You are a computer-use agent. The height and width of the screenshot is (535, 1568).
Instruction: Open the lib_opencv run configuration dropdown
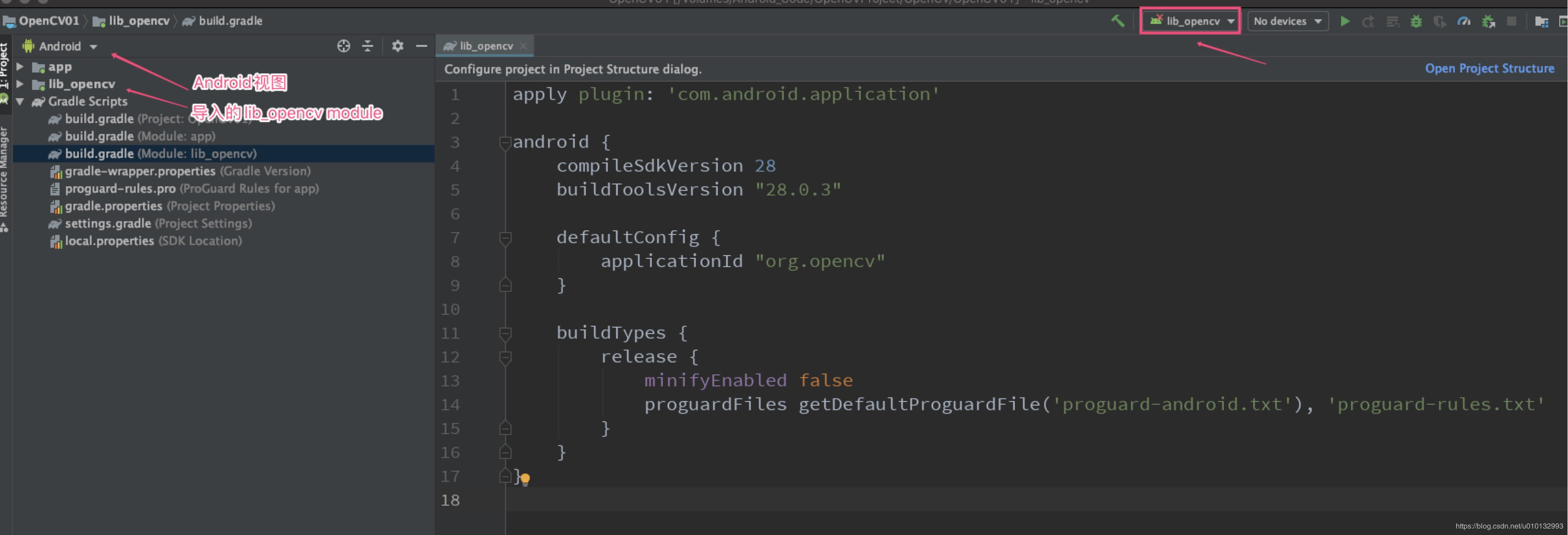coord(1190,21)
